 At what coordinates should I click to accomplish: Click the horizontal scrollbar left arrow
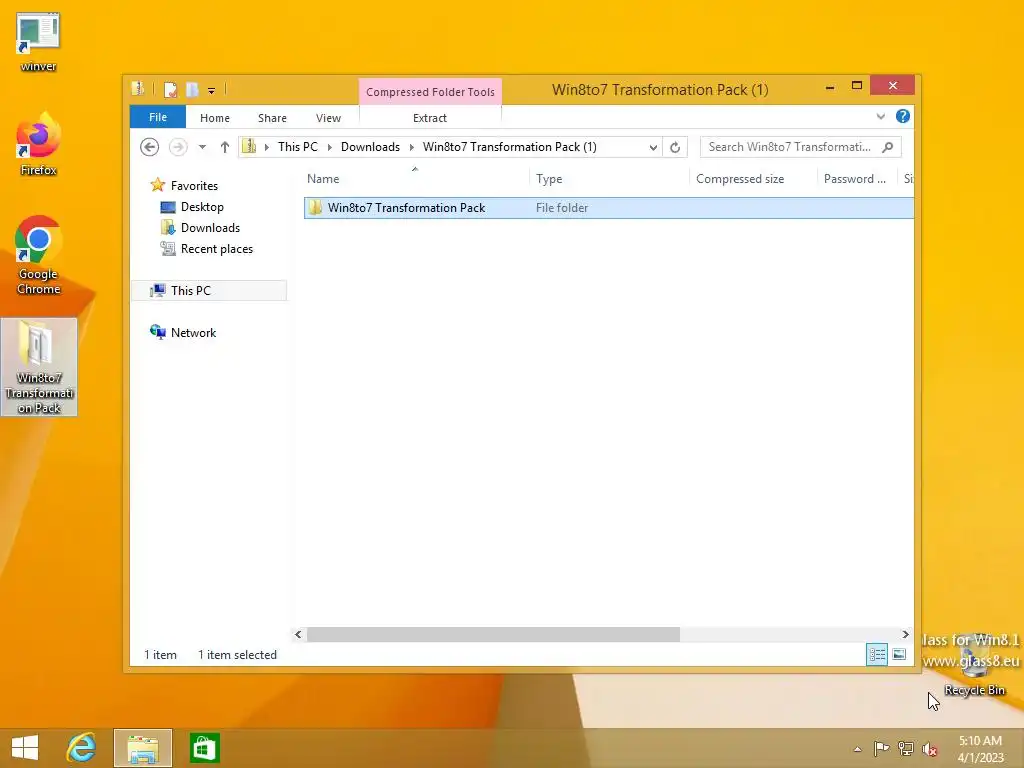pyautogui.click(x=298, y=635)
